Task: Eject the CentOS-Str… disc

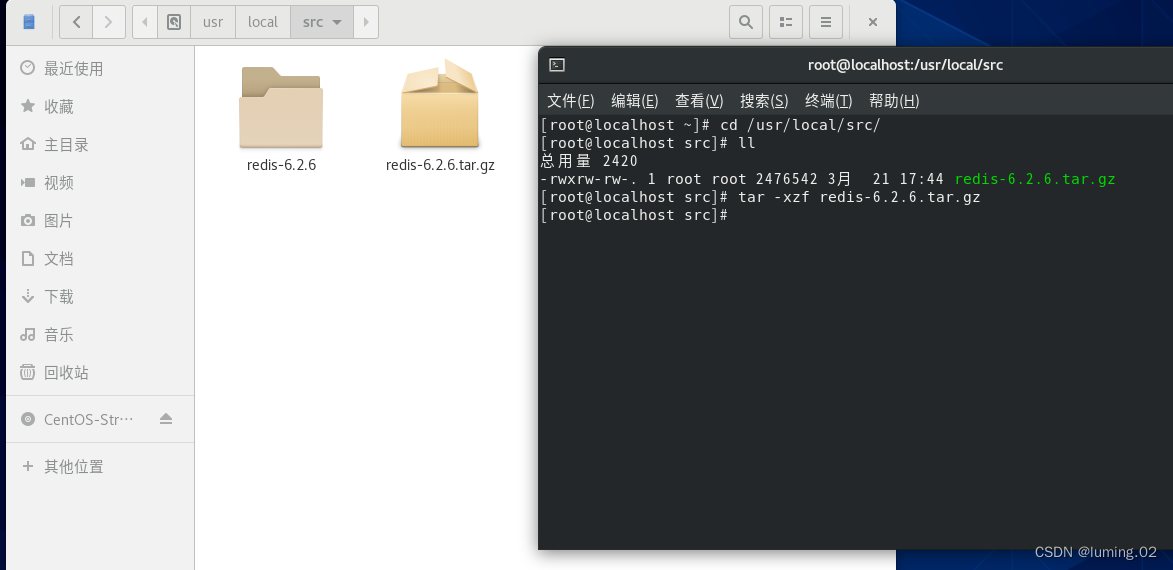Action: pyautogui.click(x=166, y=419)
